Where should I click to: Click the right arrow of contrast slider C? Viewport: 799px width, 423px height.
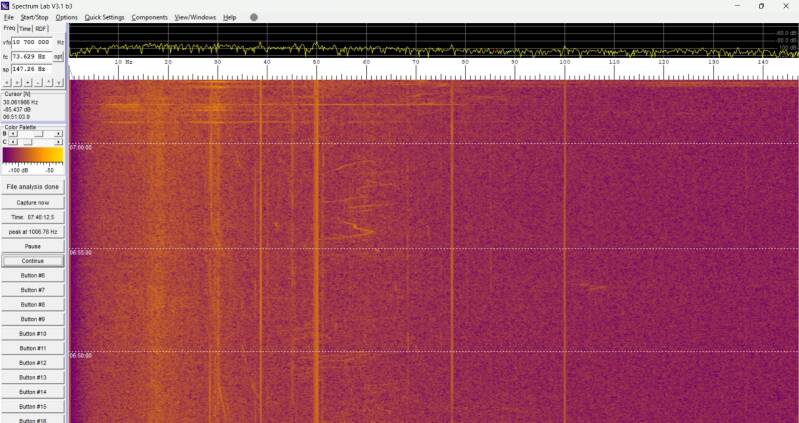(x=59, y=142)
